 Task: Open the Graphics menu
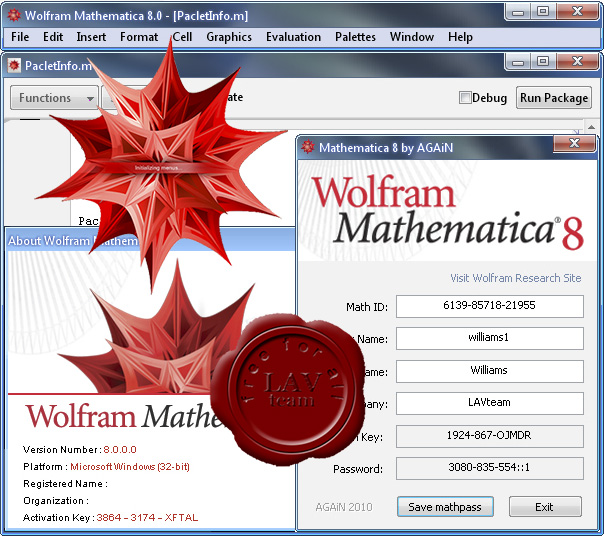(x=229, y=37)
